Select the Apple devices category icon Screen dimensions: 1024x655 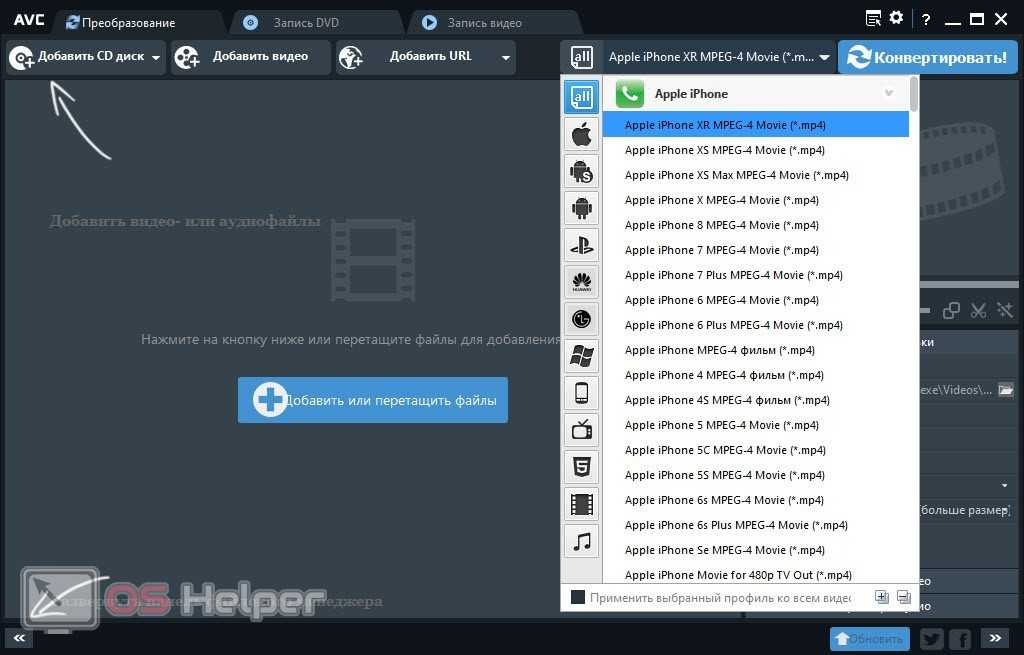click(x=581, y=134)
